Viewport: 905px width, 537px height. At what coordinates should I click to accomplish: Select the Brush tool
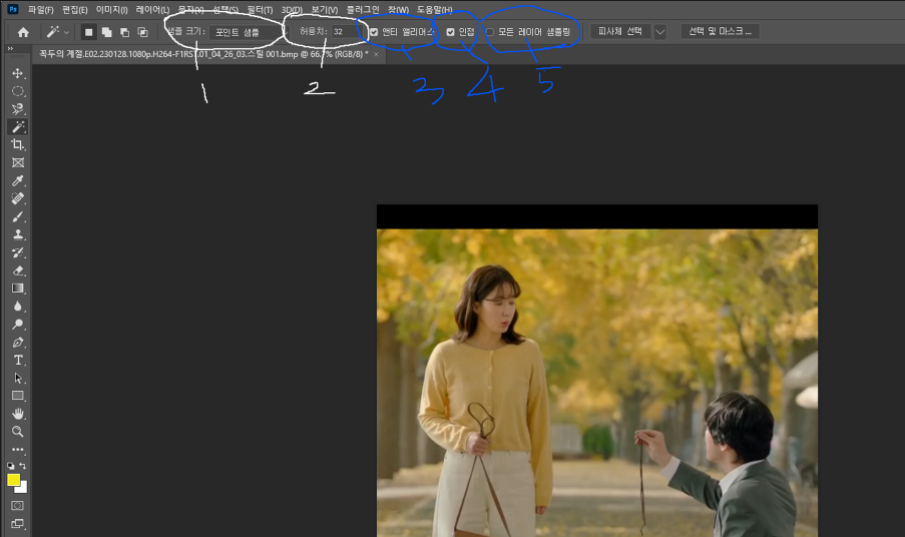(x=18, y=217)
